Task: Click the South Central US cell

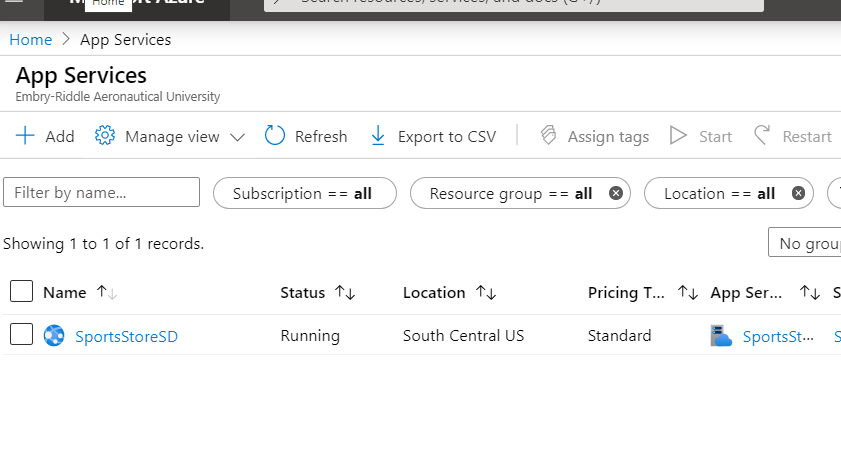Action: pos(463,336)
